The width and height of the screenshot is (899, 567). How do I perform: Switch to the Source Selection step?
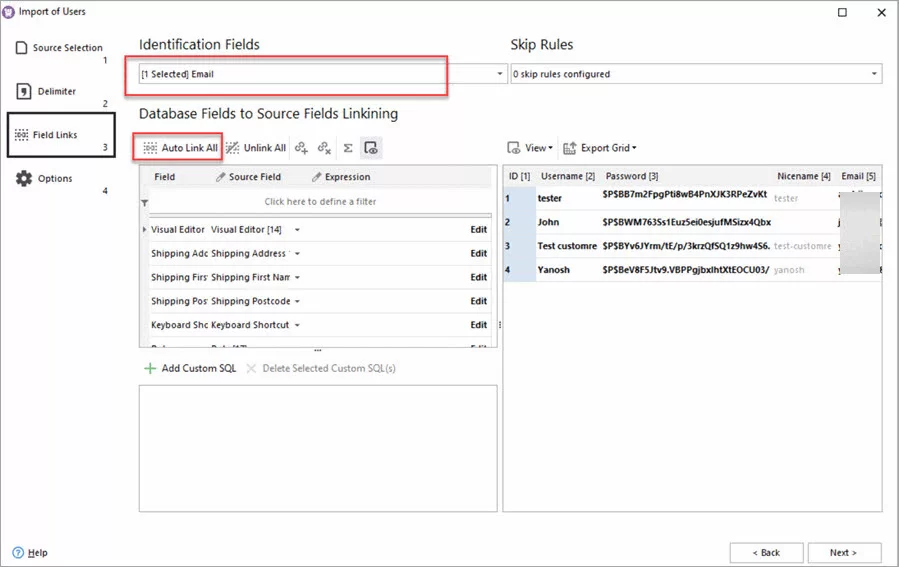(x=58, y=48)
